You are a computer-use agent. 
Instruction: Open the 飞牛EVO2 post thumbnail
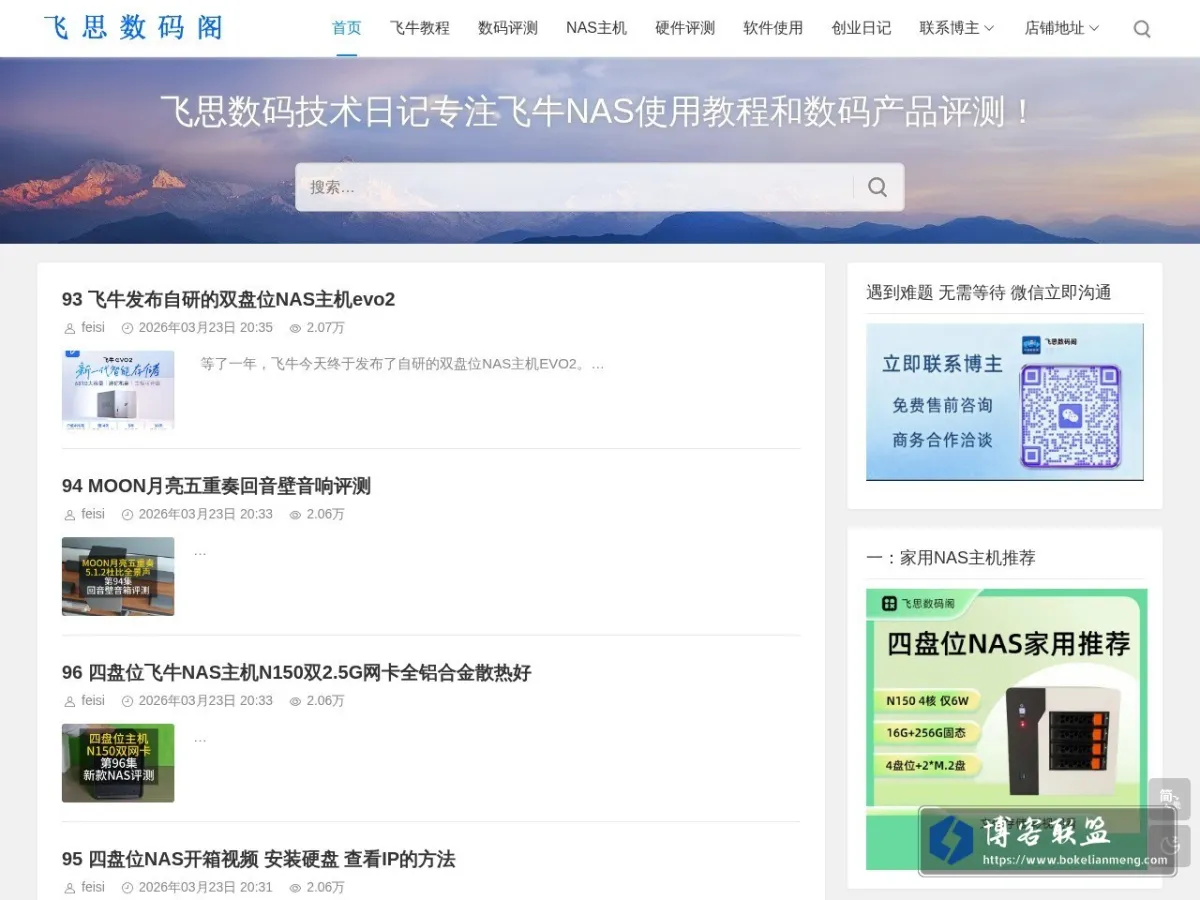coord(118,390)
